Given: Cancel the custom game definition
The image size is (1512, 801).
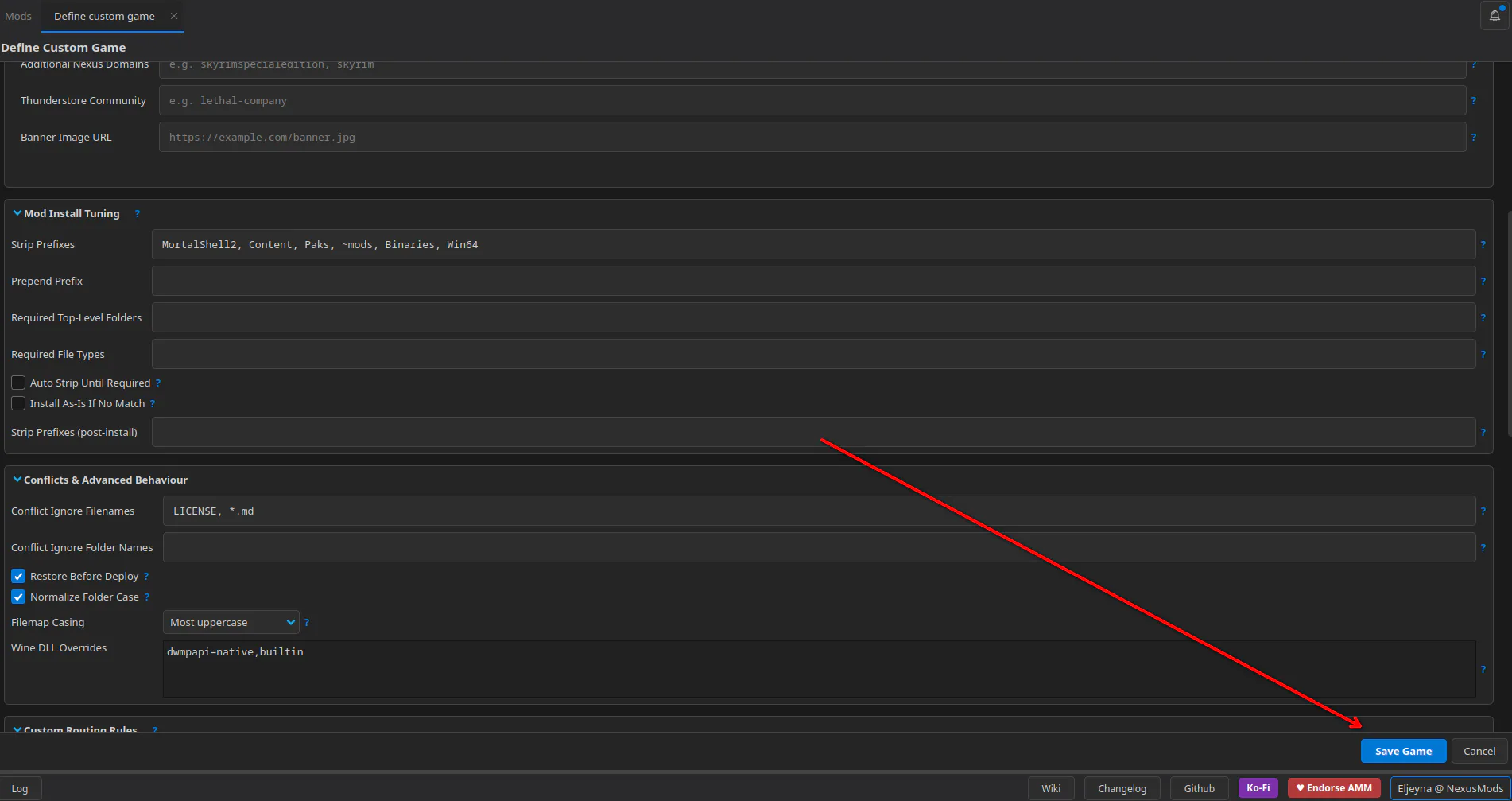Looking at the screenshot, I should (x=1479, y=751).
